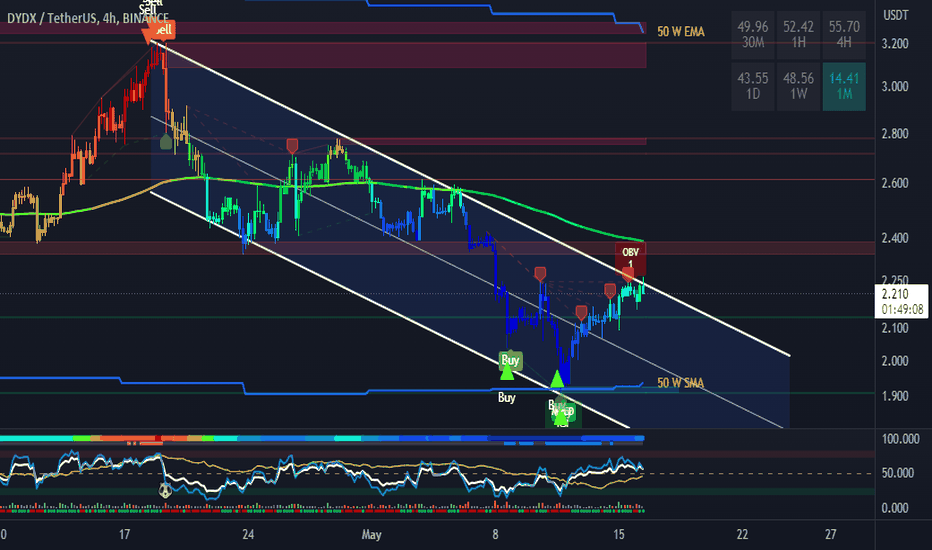Click the 3.000 price axis level
Viewport: 932px width, 550px height.
point(895,86)
